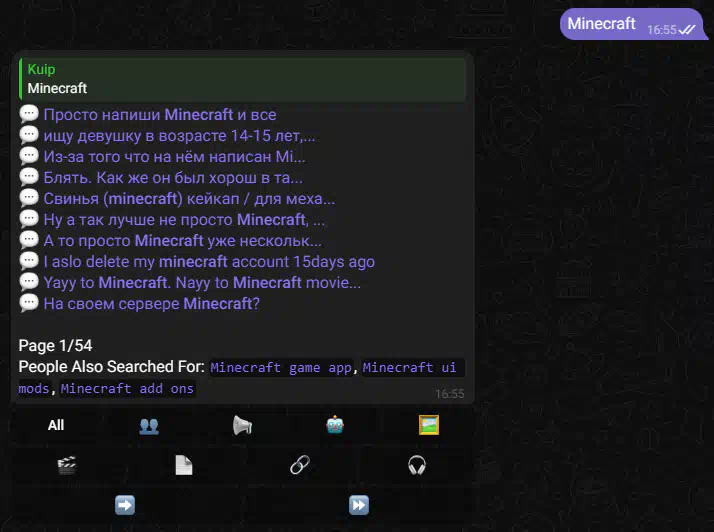714x532 pixels.
Task: Copy suggestion "Minecraft add ons"
Action: point(127,388)
